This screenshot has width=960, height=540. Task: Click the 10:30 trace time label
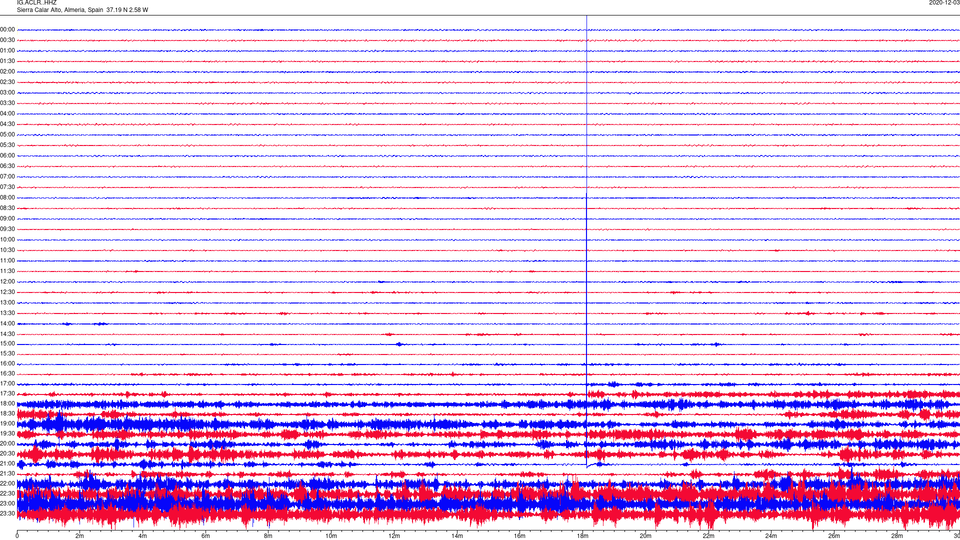7,250
